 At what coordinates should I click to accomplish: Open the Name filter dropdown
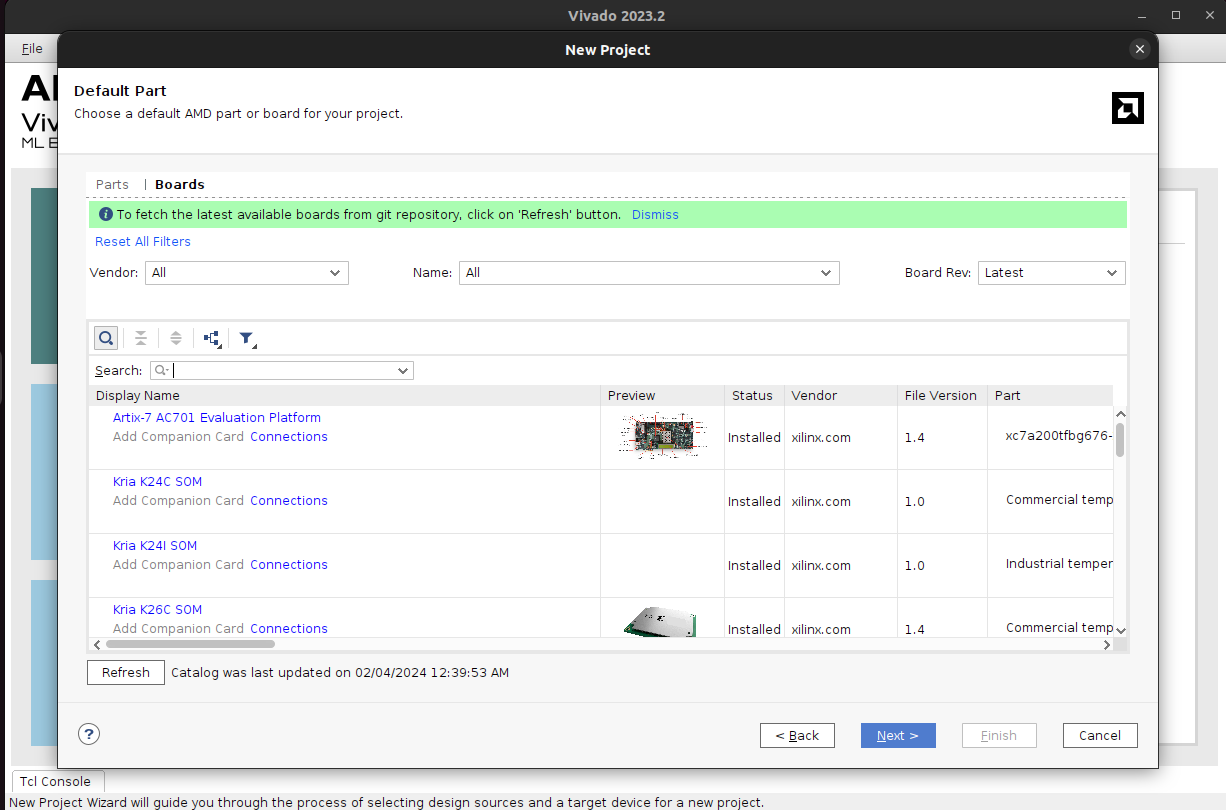pyautogui.click(x=649, y=272)
